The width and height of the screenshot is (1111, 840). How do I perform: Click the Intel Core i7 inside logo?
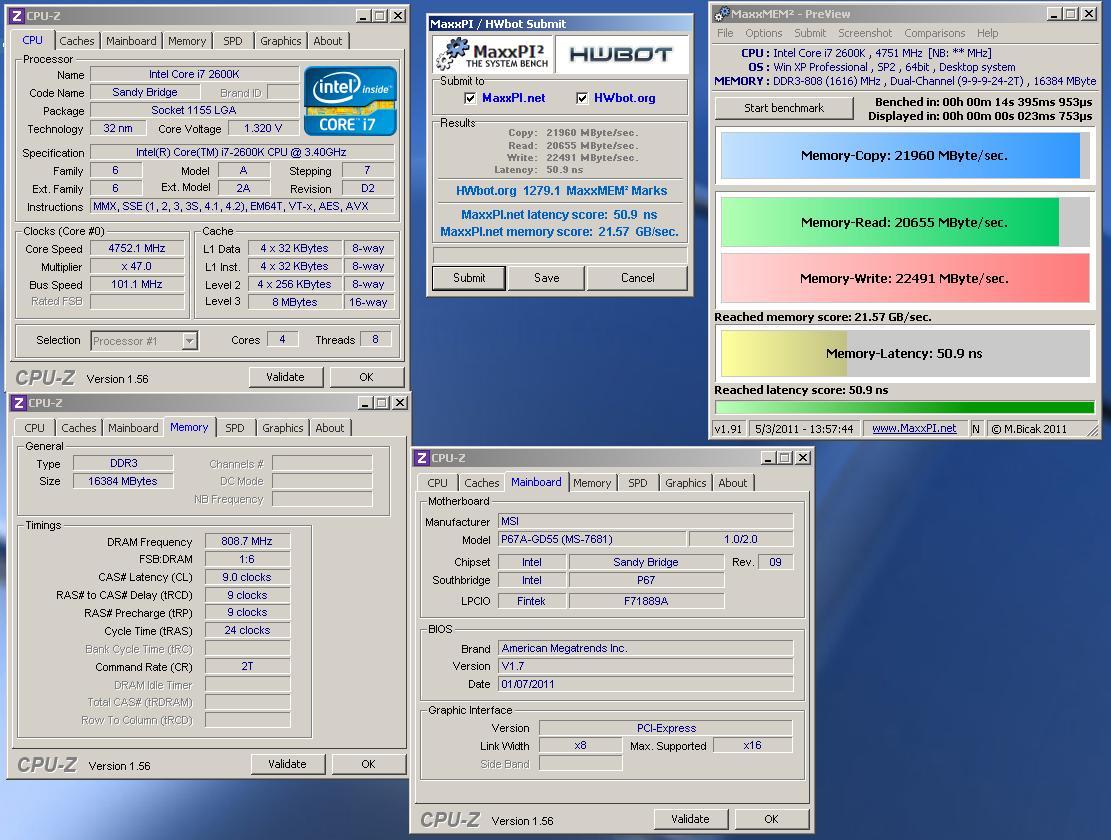350,101
